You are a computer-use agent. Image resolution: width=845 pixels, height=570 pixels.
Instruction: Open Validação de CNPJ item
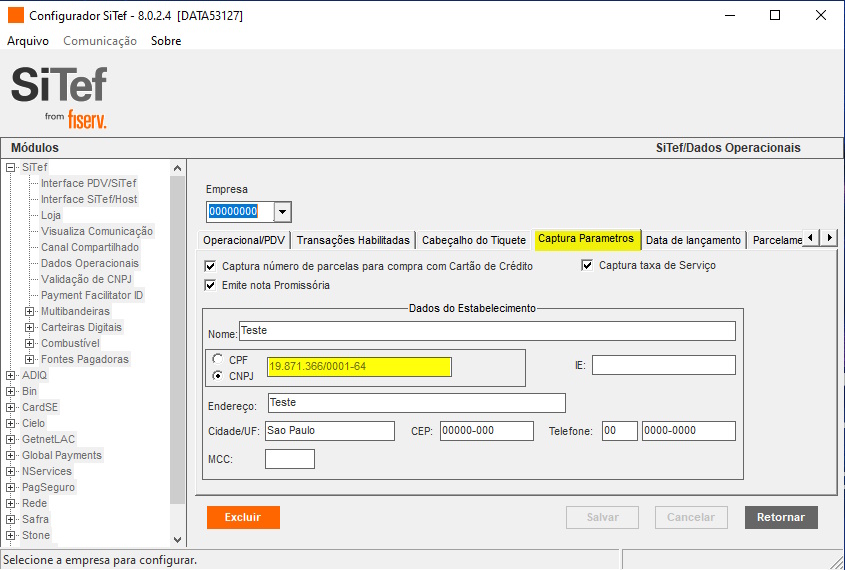point(86,279)
